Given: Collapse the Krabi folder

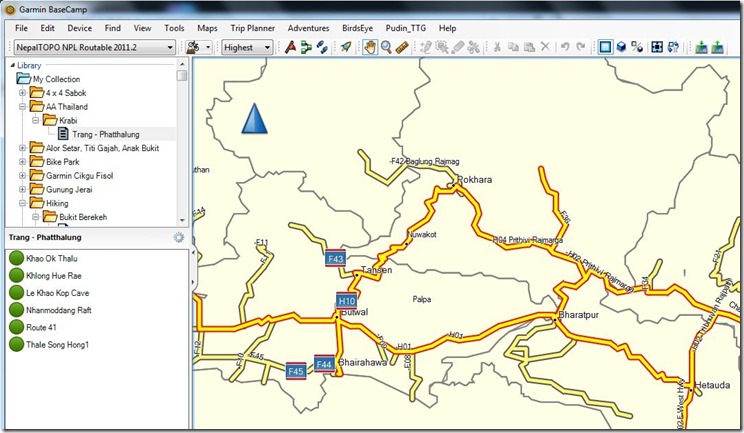Looking at the screenshot, I should click(36, 120).
